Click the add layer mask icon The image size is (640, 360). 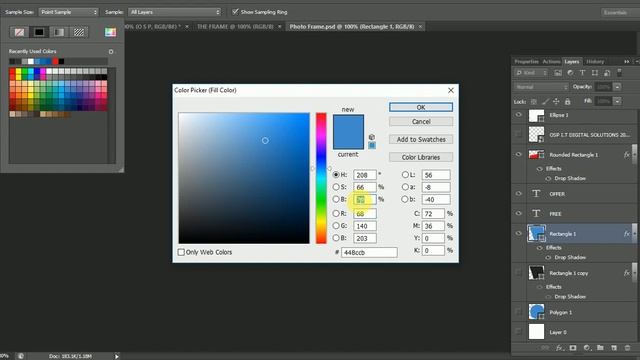point(573,348)
